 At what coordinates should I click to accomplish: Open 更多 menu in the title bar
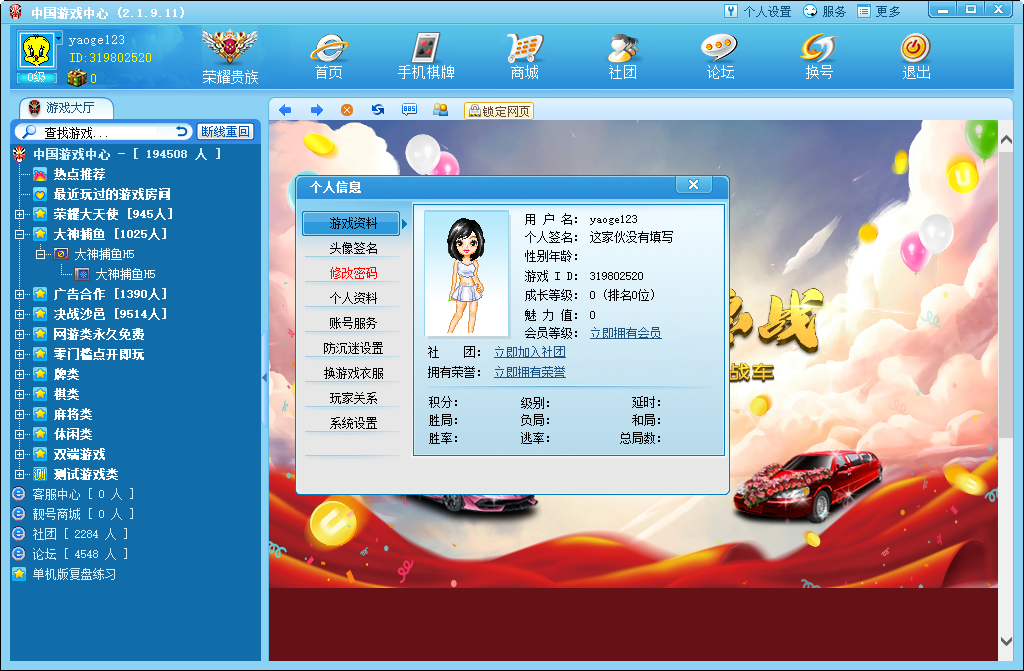[x=879, y=12]
